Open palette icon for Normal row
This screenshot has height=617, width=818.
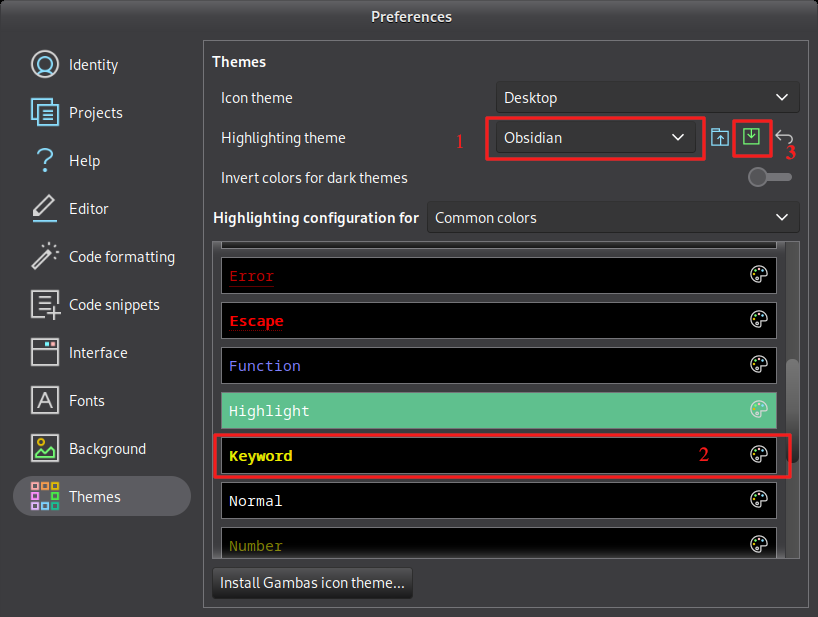759,500
